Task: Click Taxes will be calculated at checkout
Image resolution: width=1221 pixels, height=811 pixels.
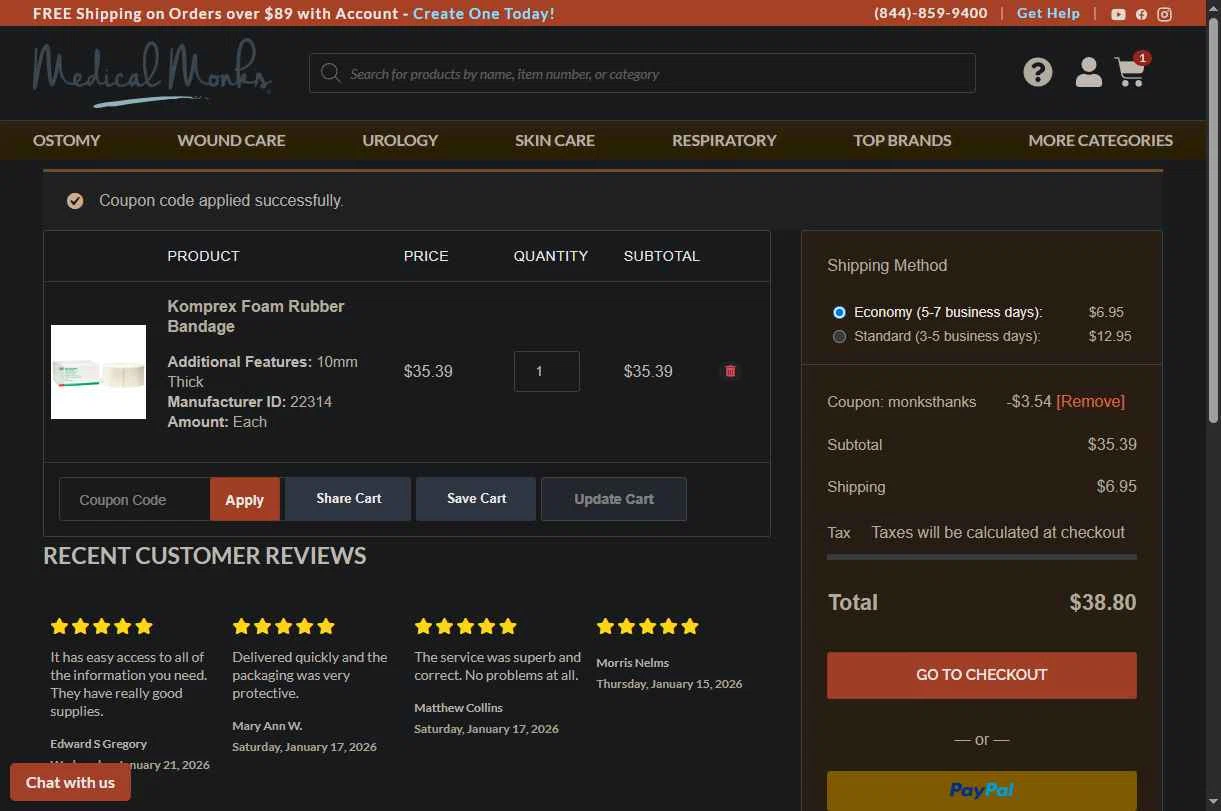Action: click(998, 532)
